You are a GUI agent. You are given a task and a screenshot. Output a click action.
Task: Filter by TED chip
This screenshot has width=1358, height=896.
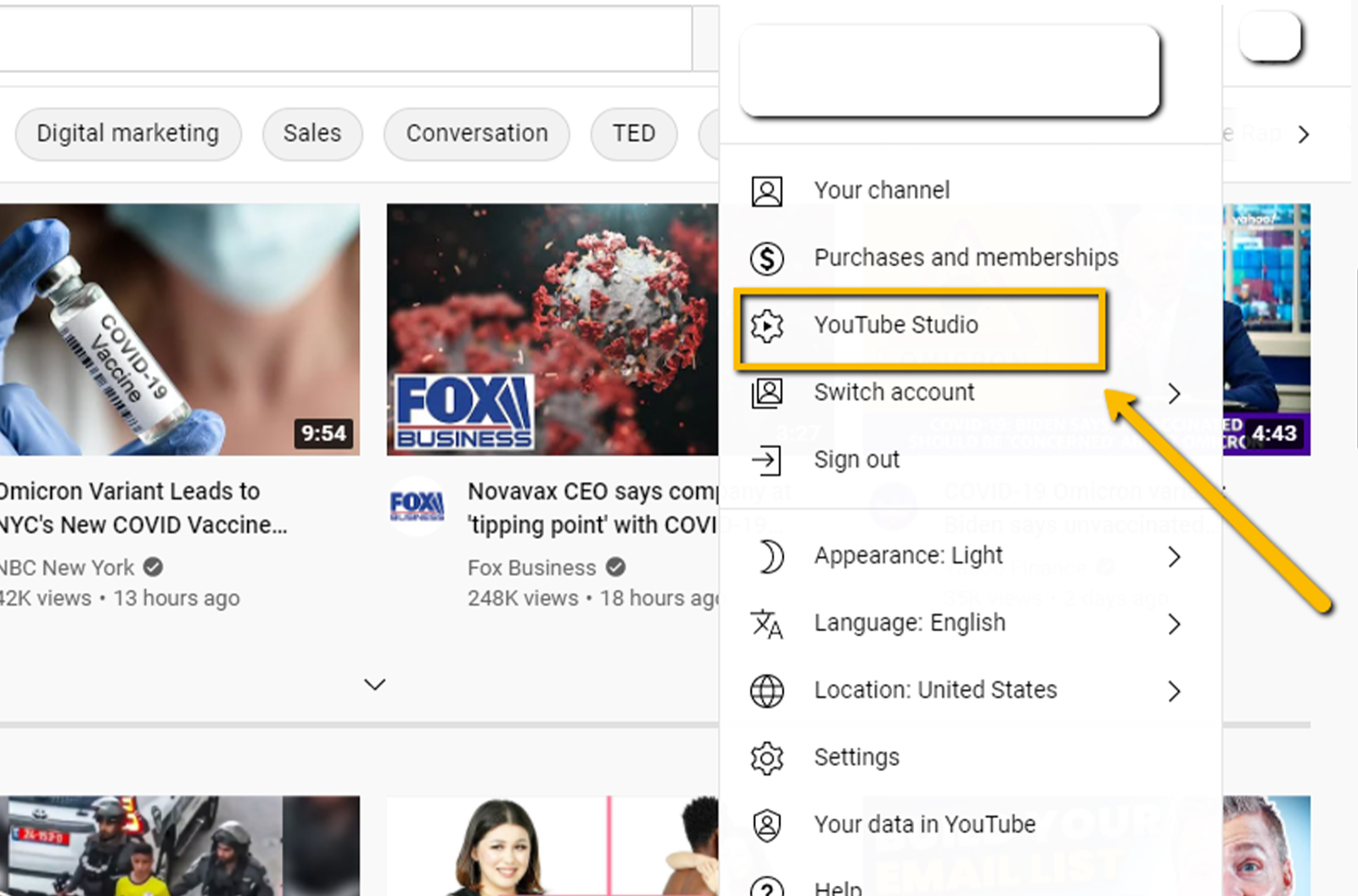(x=634, y=133)
